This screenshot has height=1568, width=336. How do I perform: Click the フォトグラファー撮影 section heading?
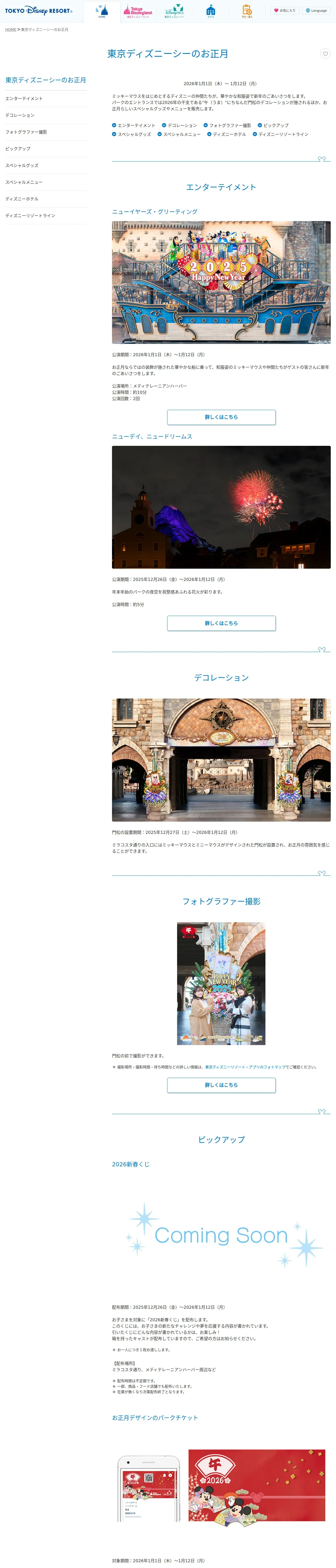[x=221, y=902]
